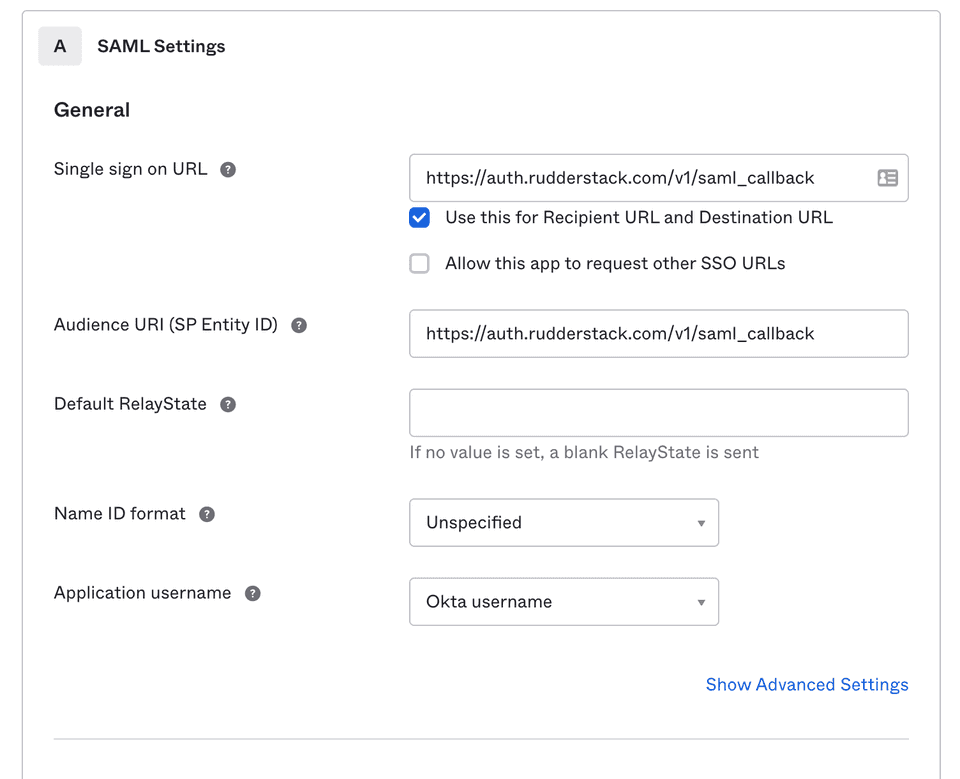
Task: Click the help icon beside Single sign on URL
Action: pyautogui.click(x=228, y=170)
